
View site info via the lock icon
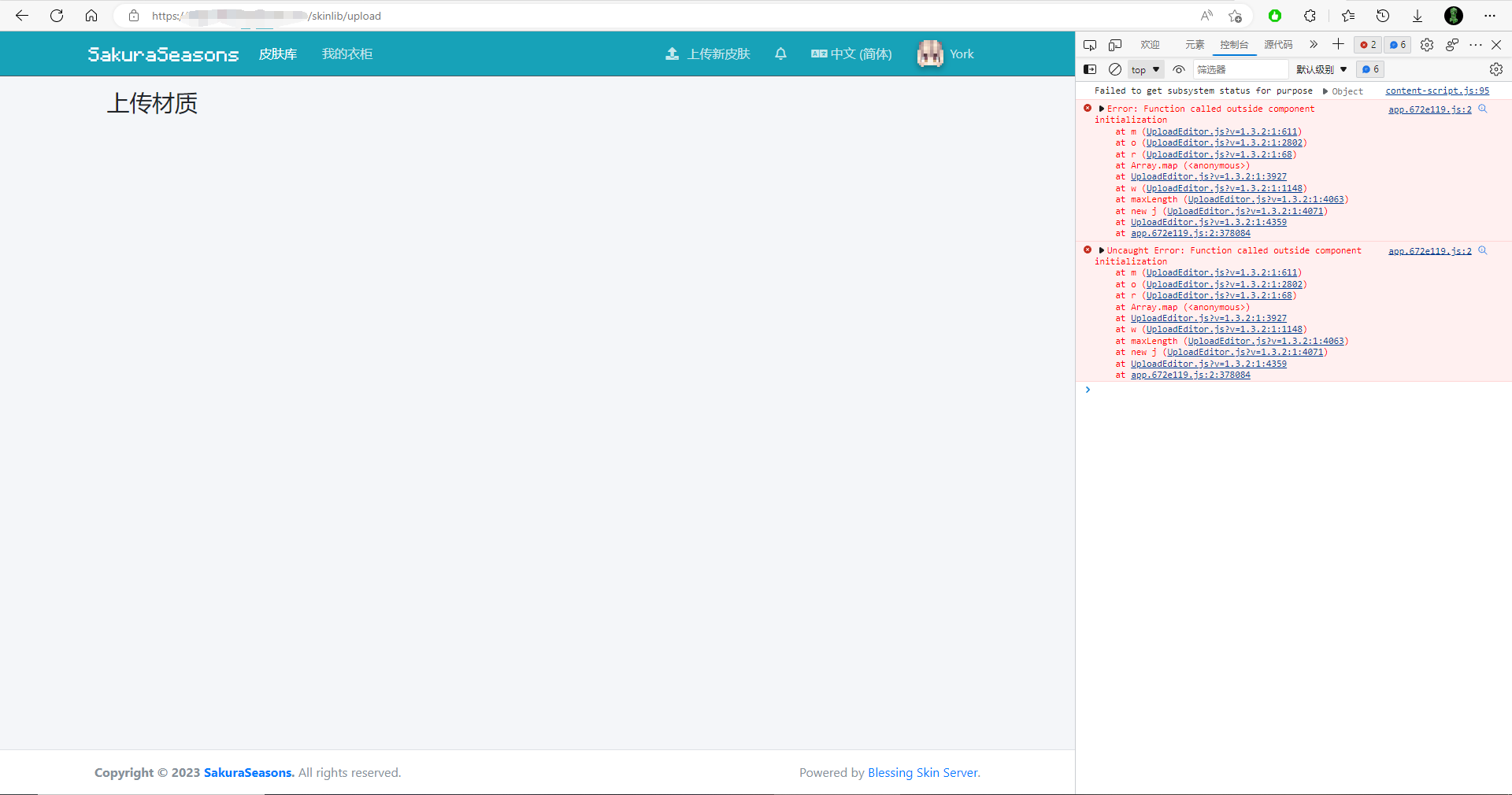pos(134,16)
